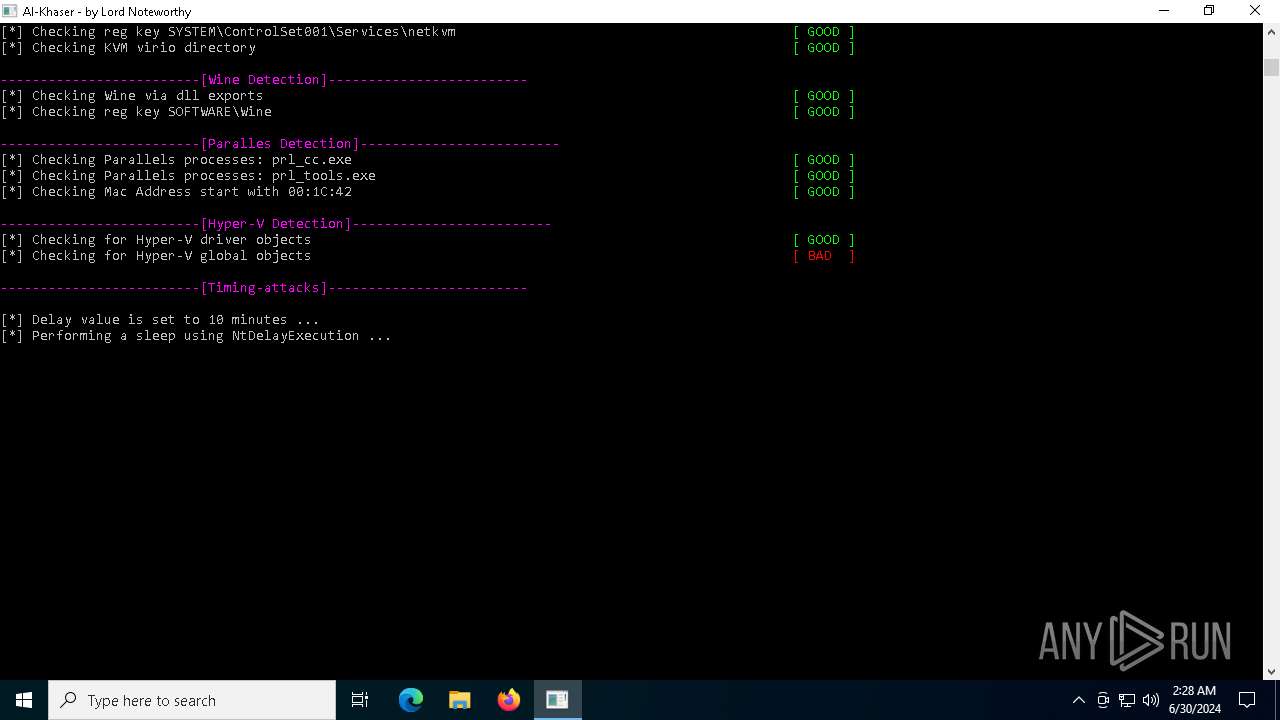Open File Explorer from taskbar
The height and width of the screenshot is (720, 1280).
(460, 700)
